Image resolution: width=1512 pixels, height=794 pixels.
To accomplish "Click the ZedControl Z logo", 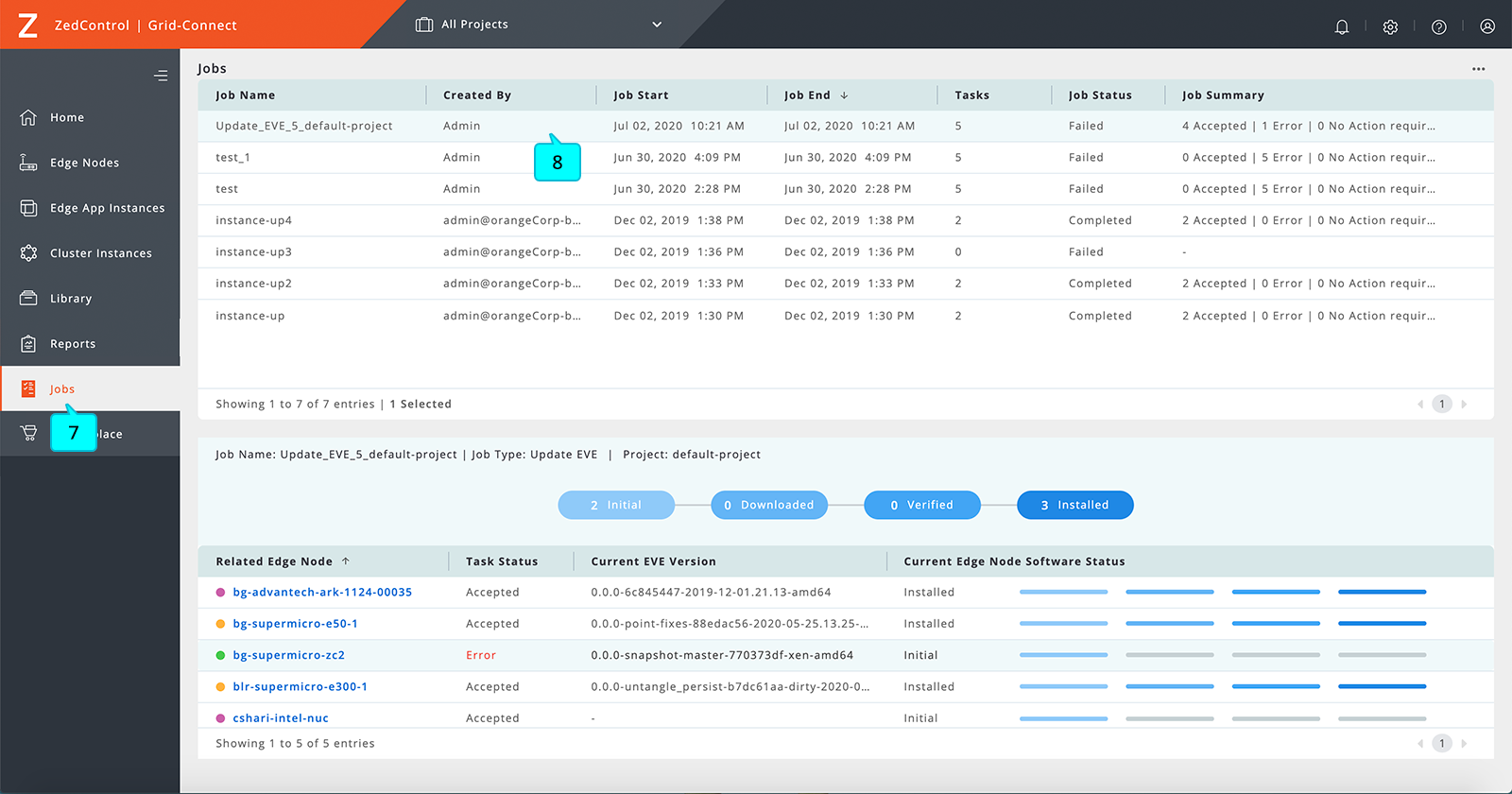I will pos(28,26).
